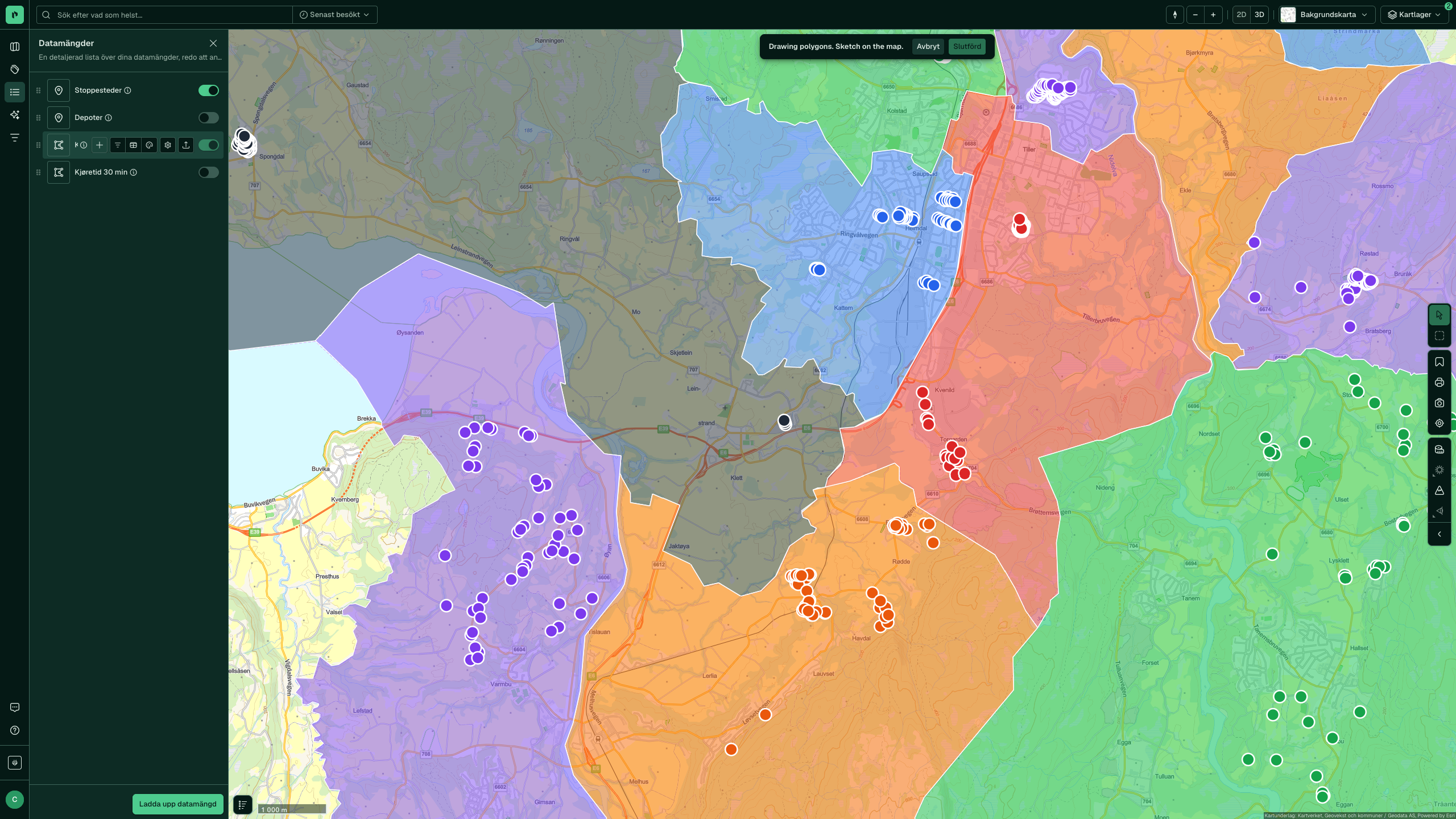Viewport: 1456px width, 819px height.
Task: Enable the Kjøretid 30 min layer toggle
Action: (209, 172)
